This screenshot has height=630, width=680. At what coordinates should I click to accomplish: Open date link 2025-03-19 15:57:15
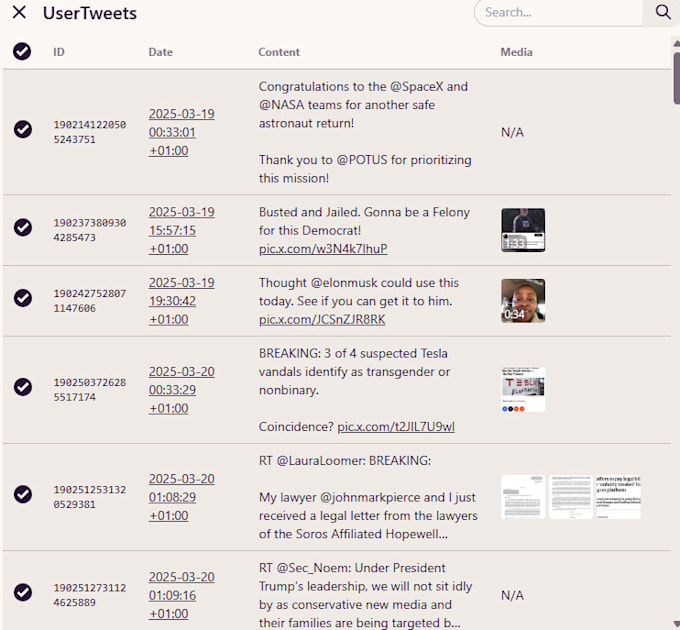tap(181, 230)
